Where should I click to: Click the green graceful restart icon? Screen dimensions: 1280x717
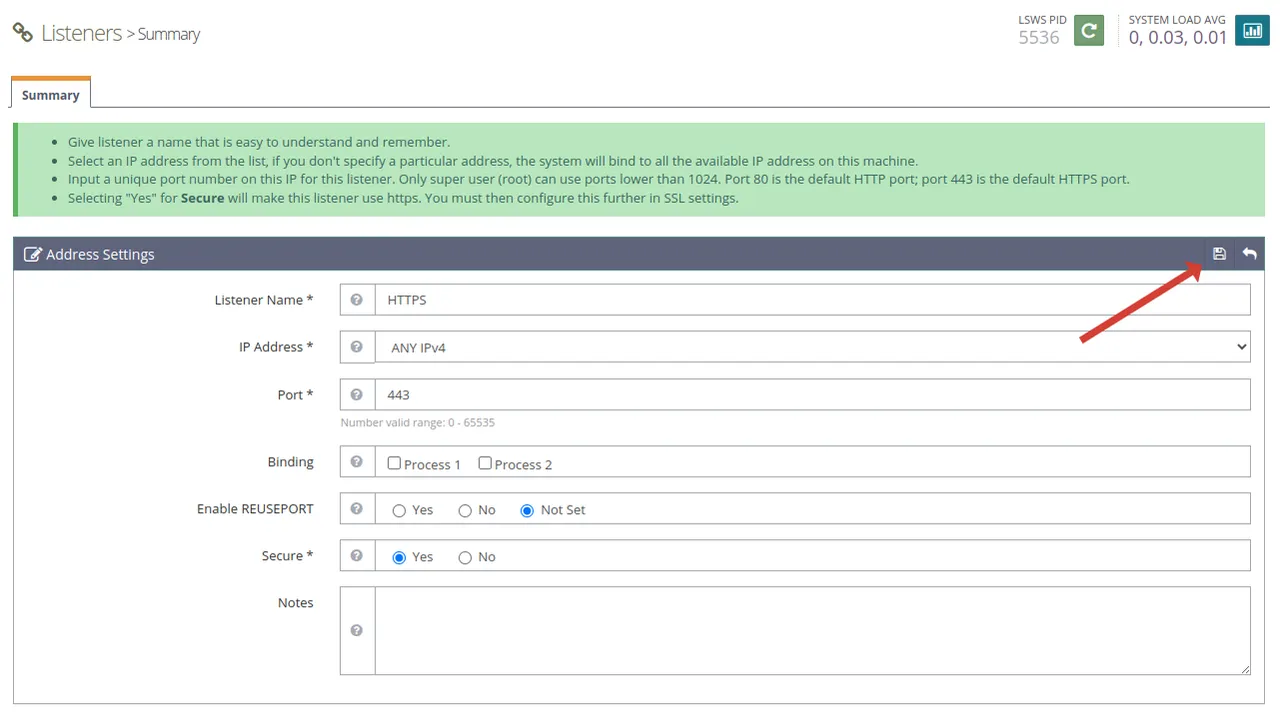[1089, 31]
